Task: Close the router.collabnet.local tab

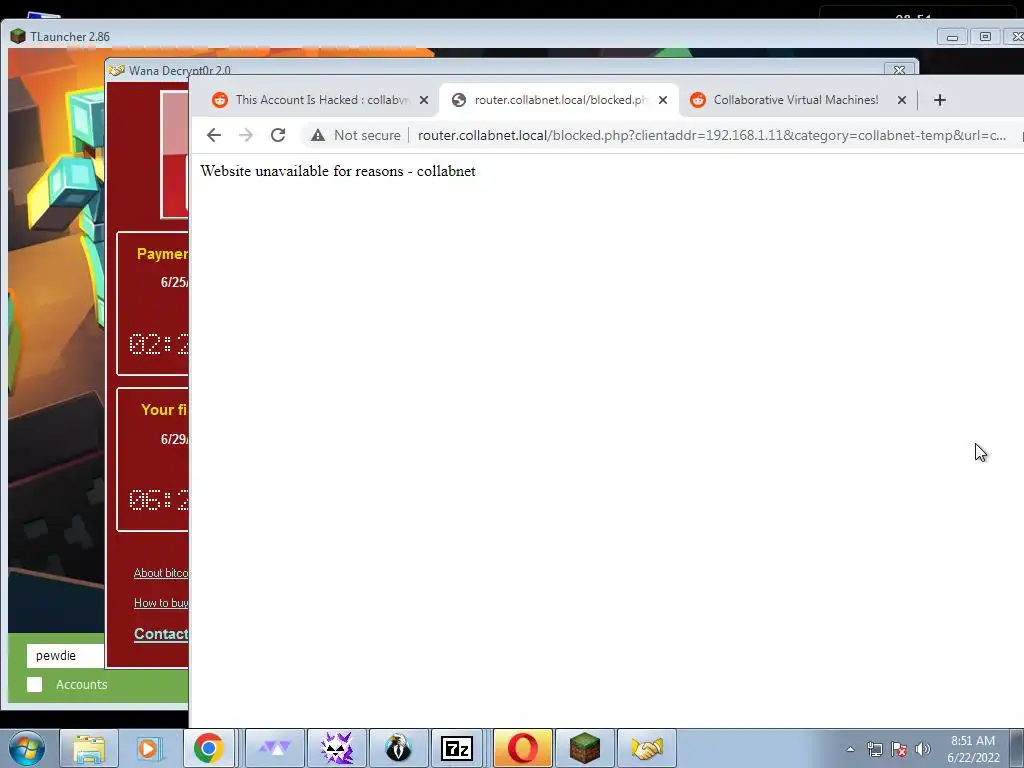Action: 663,100
